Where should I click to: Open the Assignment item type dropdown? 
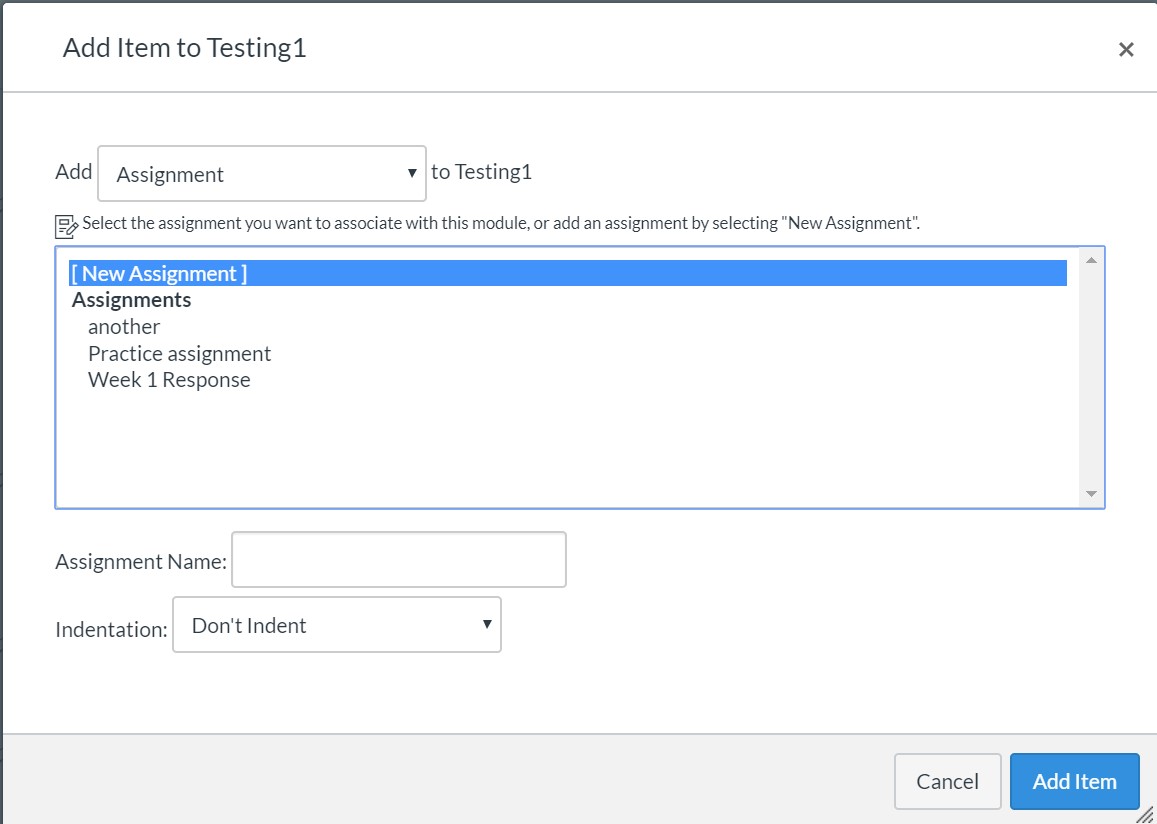point(262,173)
